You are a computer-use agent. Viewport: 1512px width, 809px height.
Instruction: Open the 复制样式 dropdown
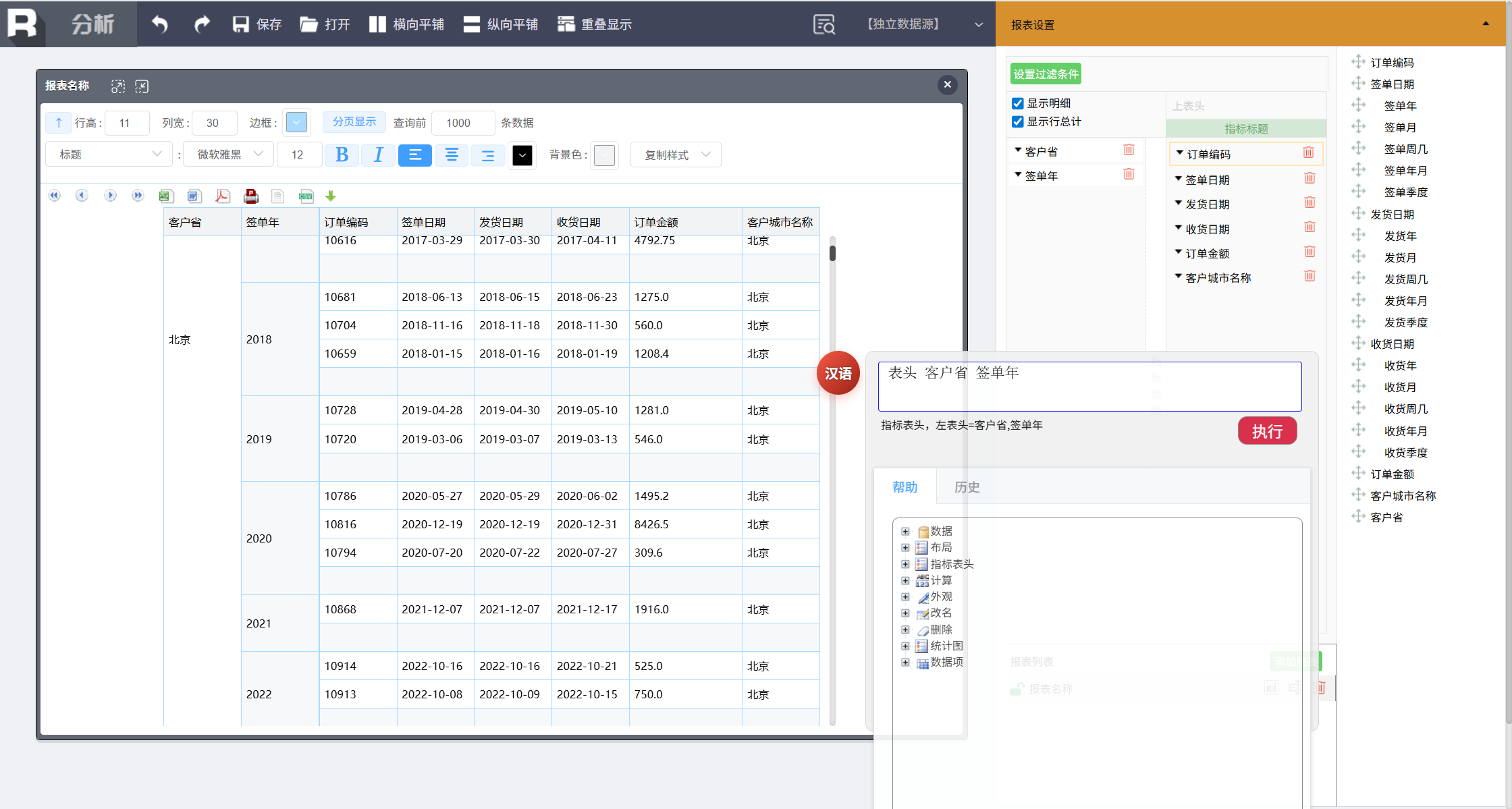[676, 155]
